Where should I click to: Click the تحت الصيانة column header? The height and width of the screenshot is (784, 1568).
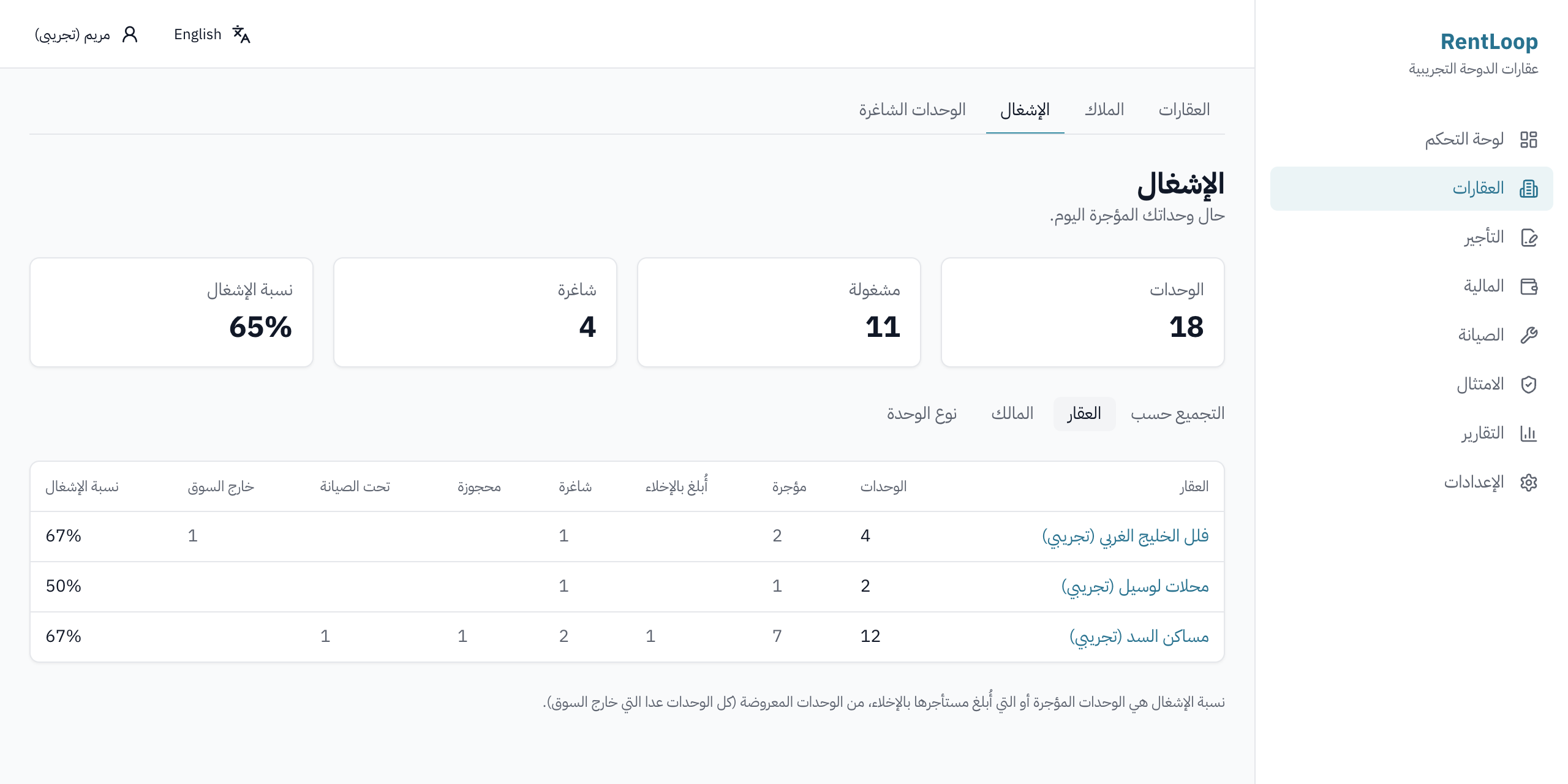click(x=355, y=487)
